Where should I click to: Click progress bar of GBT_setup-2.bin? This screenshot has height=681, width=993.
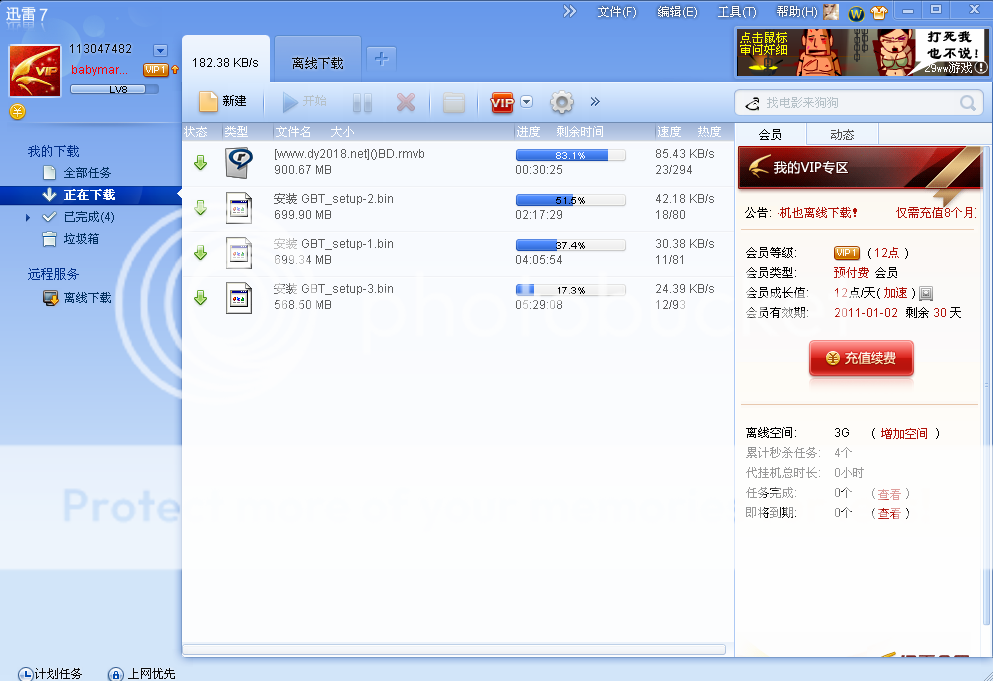tap(570, 200)
